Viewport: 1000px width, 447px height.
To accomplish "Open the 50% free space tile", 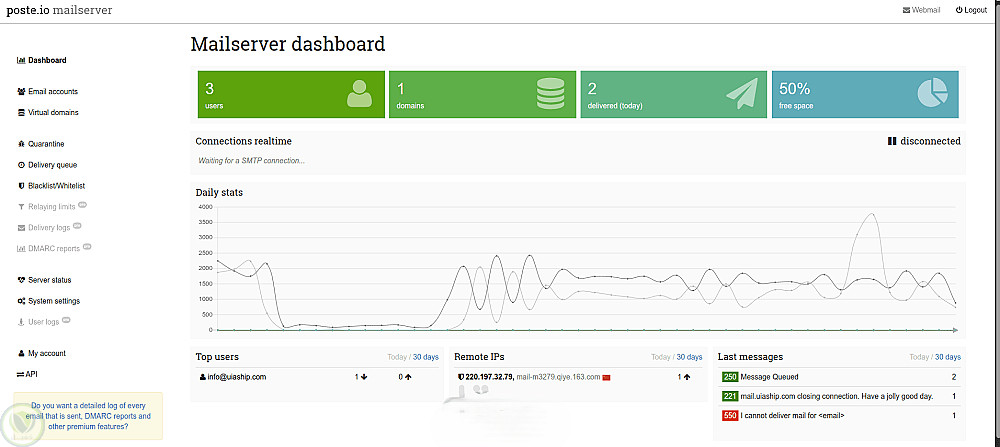I will coord(865,94).
